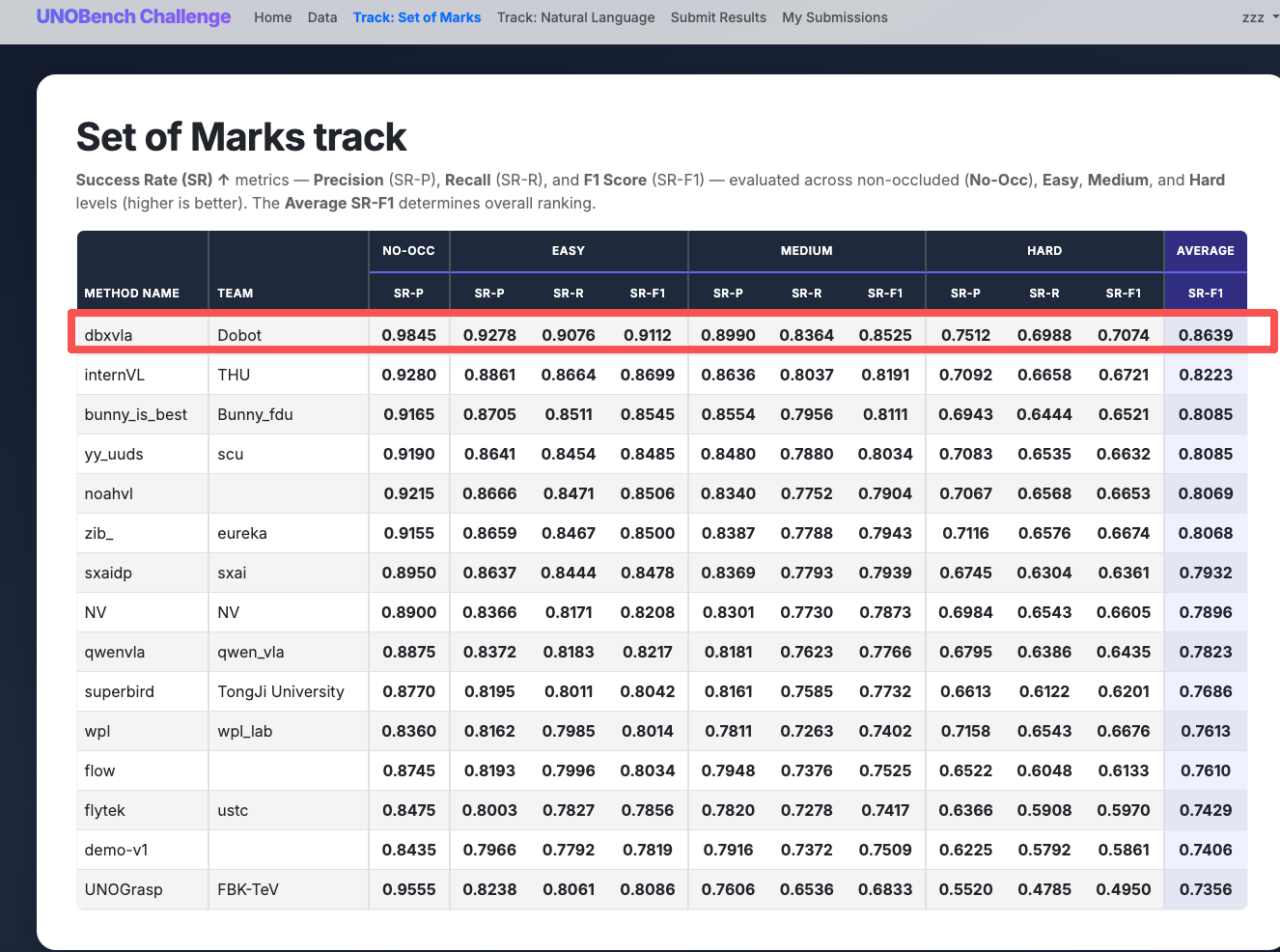The height and width of the screenshot is (952, 1280).
Task: Click flytek average score 0.7429
Action: 1206,810
